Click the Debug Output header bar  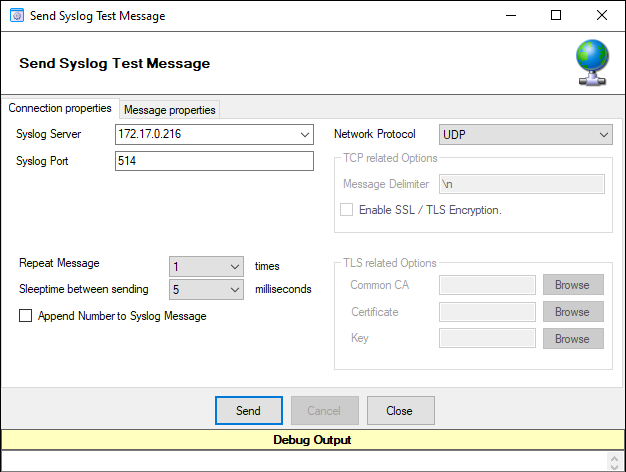[x=312, y=440]
